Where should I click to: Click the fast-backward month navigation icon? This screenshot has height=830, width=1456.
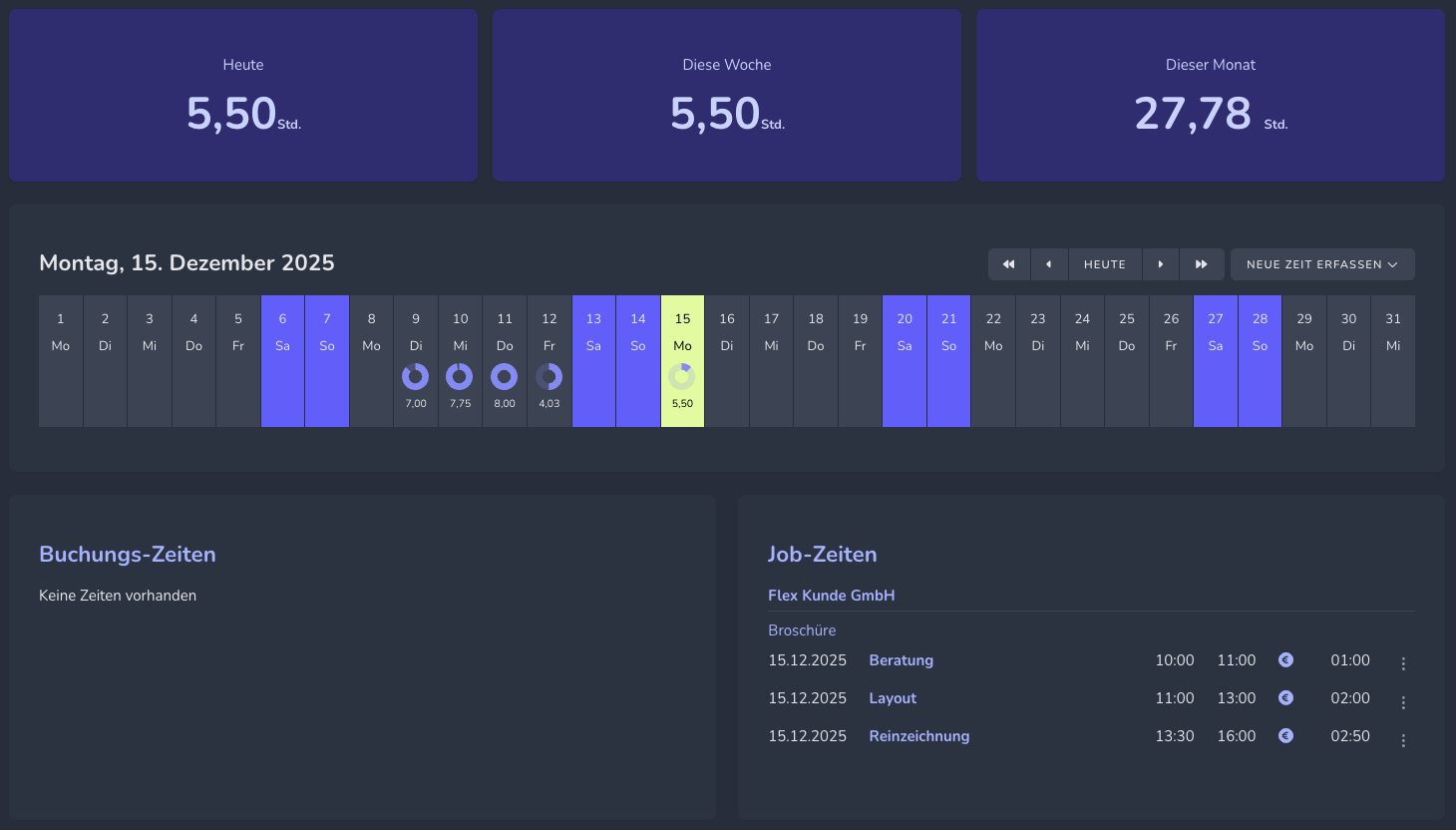[1008, 263]
